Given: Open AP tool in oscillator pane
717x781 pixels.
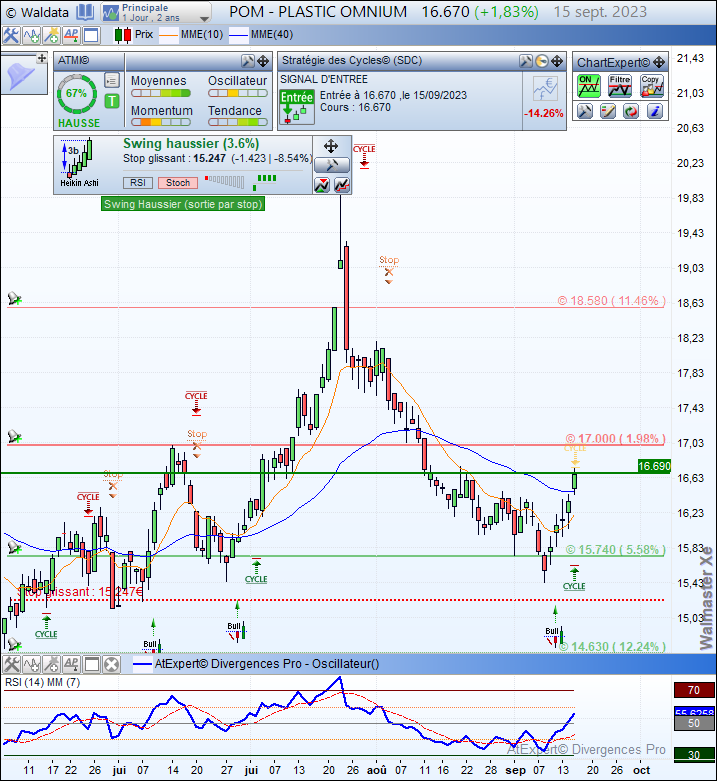Looking at the screenshot, I should click(x=71, y=664).
